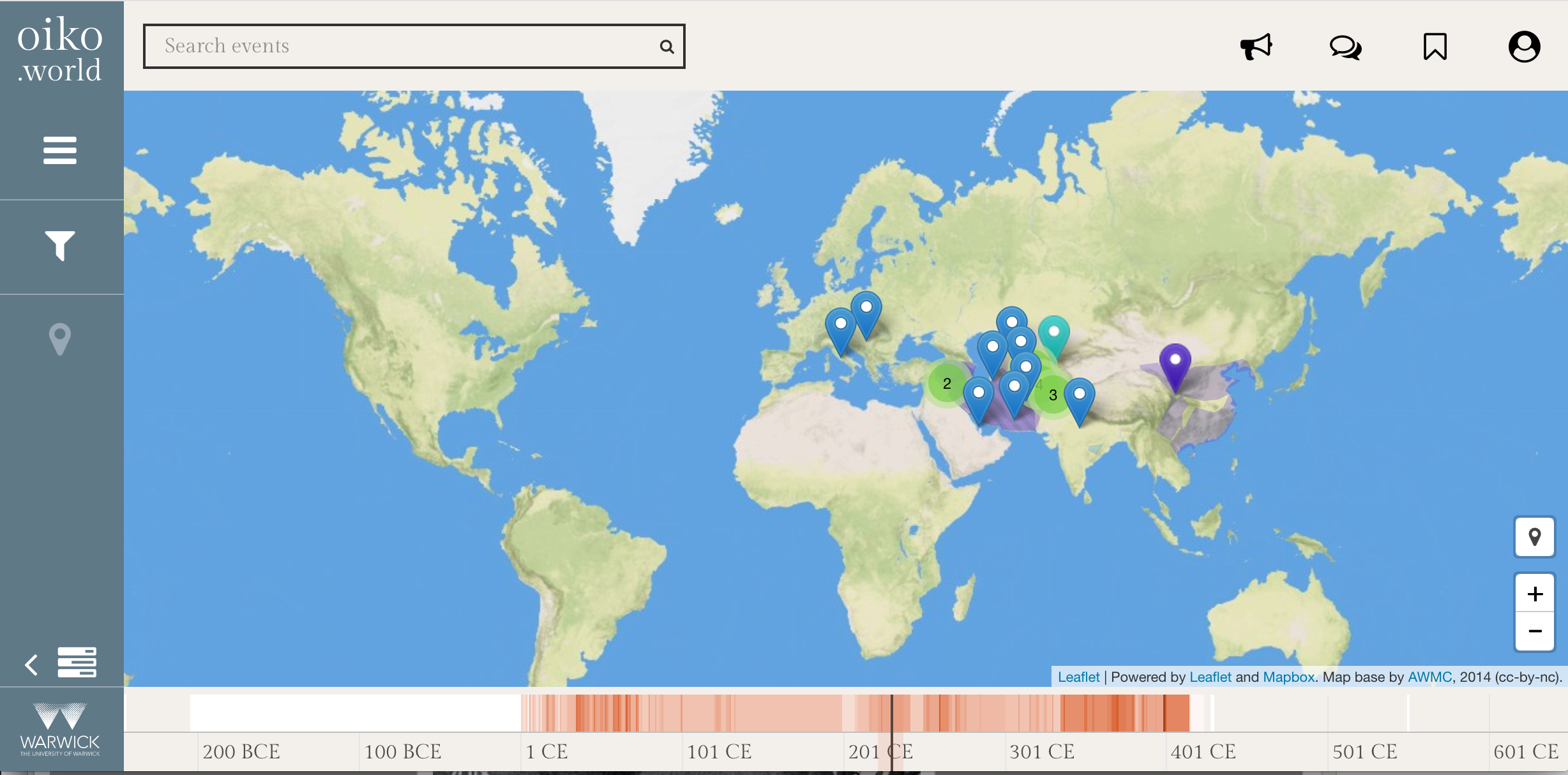The width and height of the screenshot is (1568, 775).
Task: Open the megaphone announcements icon
Action: point(1256,47)
